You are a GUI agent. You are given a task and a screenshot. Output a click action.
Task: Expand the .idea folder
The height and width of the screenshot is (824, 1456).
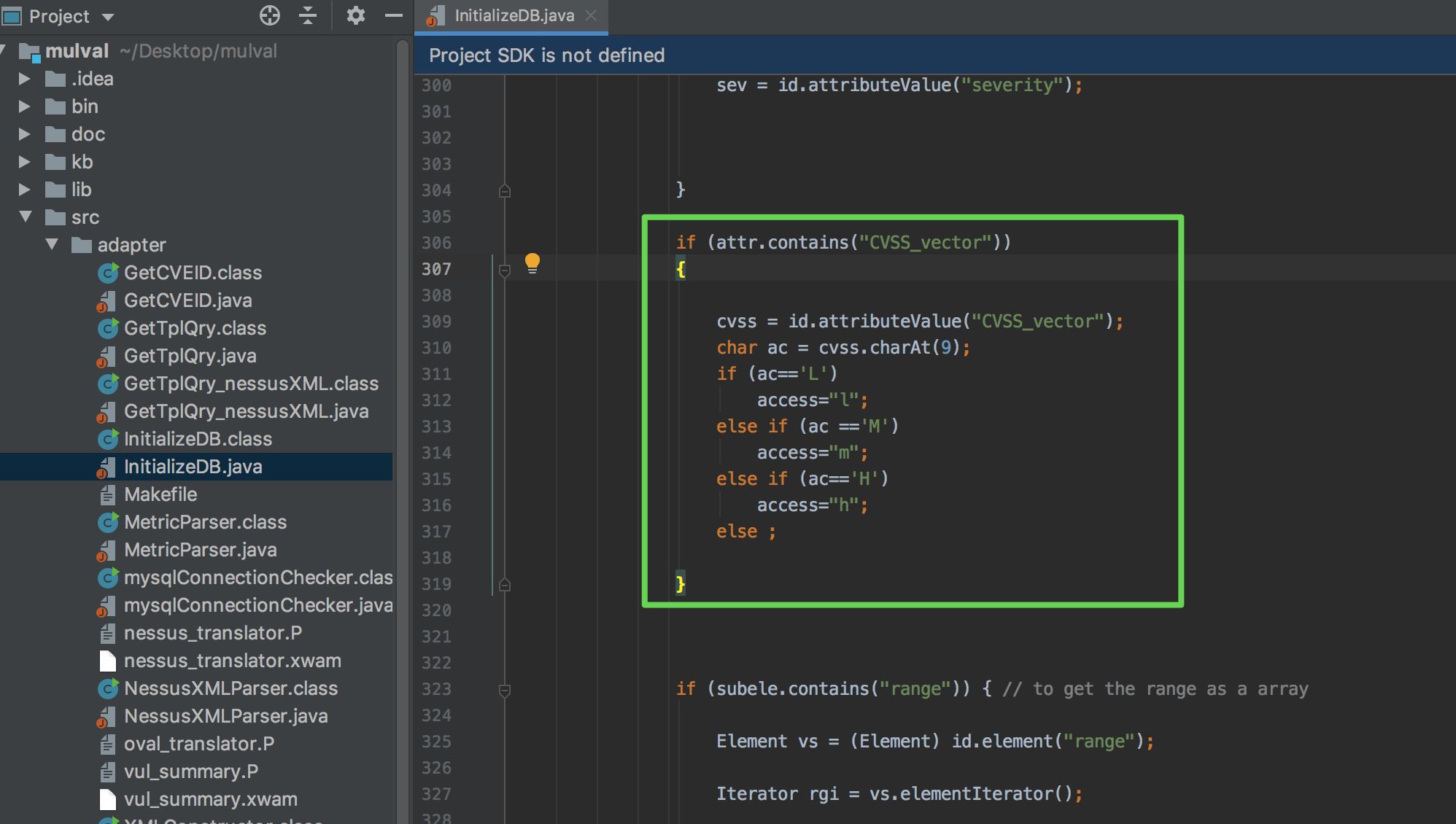pos(24,78)
